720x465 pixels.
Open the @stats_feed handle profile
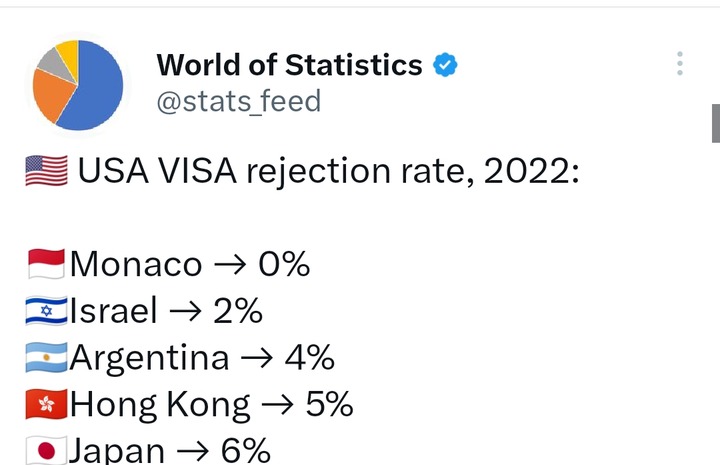(238, 102)
